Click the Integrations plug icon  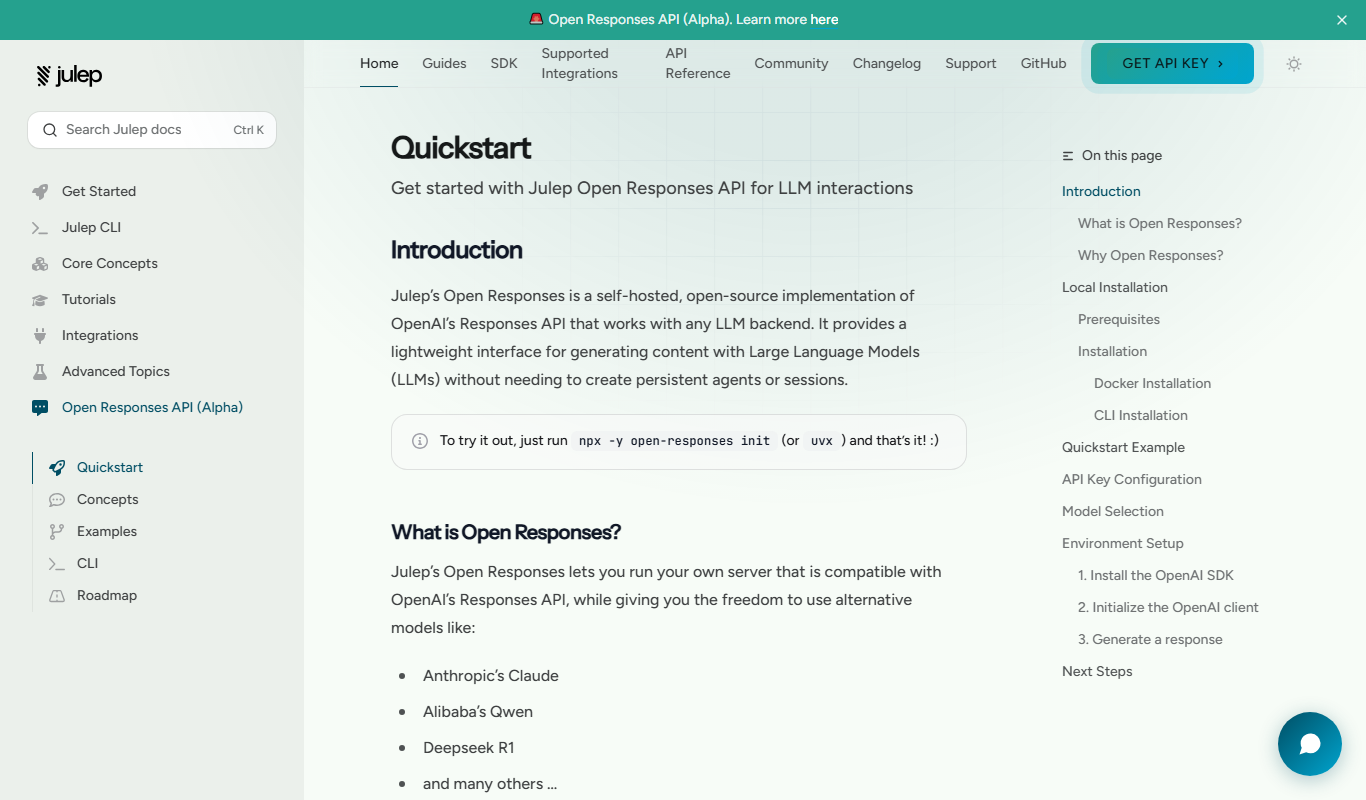click(40, 335)
